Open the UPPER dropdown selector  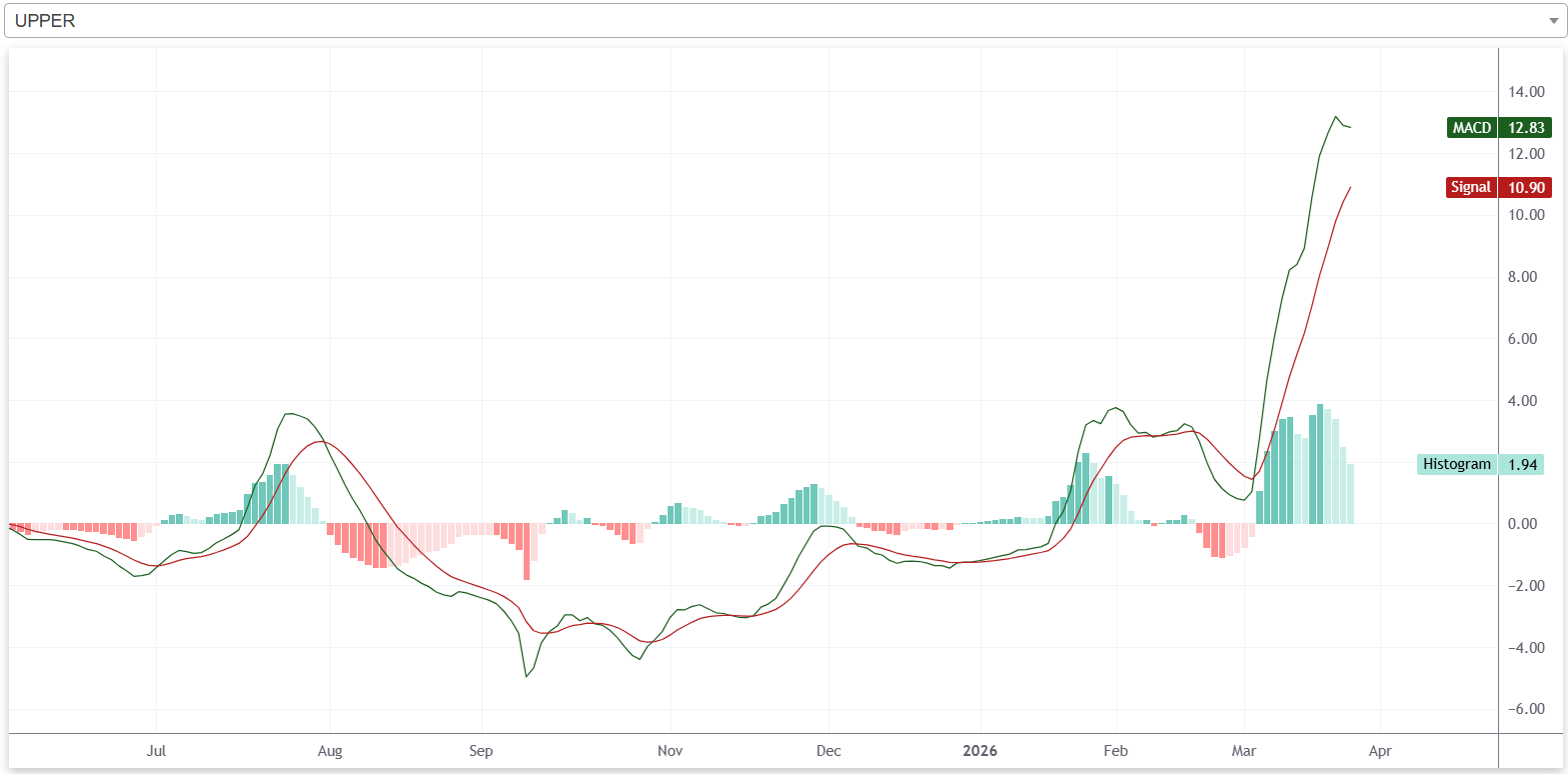780,21
